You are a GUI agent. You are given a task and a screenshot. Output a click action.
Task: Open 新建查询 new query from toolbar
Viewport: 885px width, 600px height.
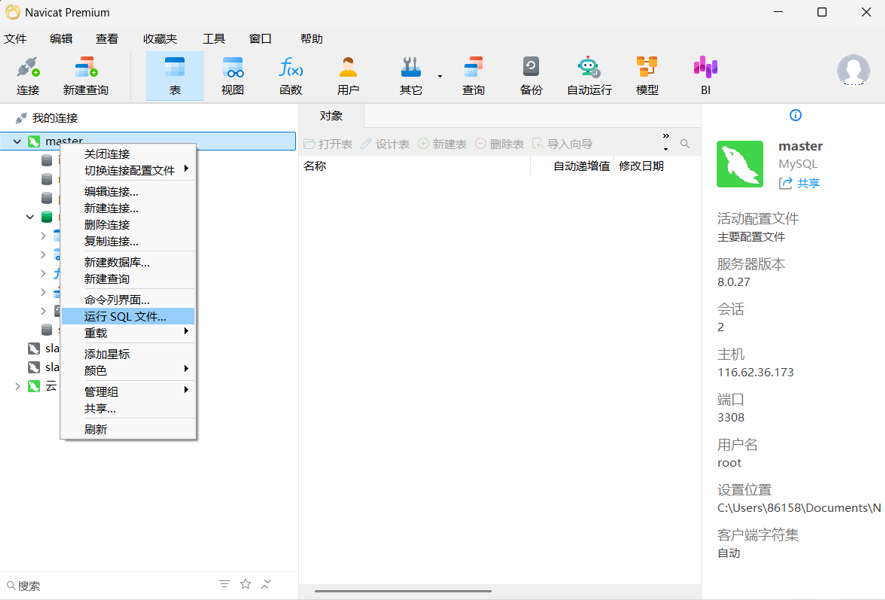(x=86, y=76)
